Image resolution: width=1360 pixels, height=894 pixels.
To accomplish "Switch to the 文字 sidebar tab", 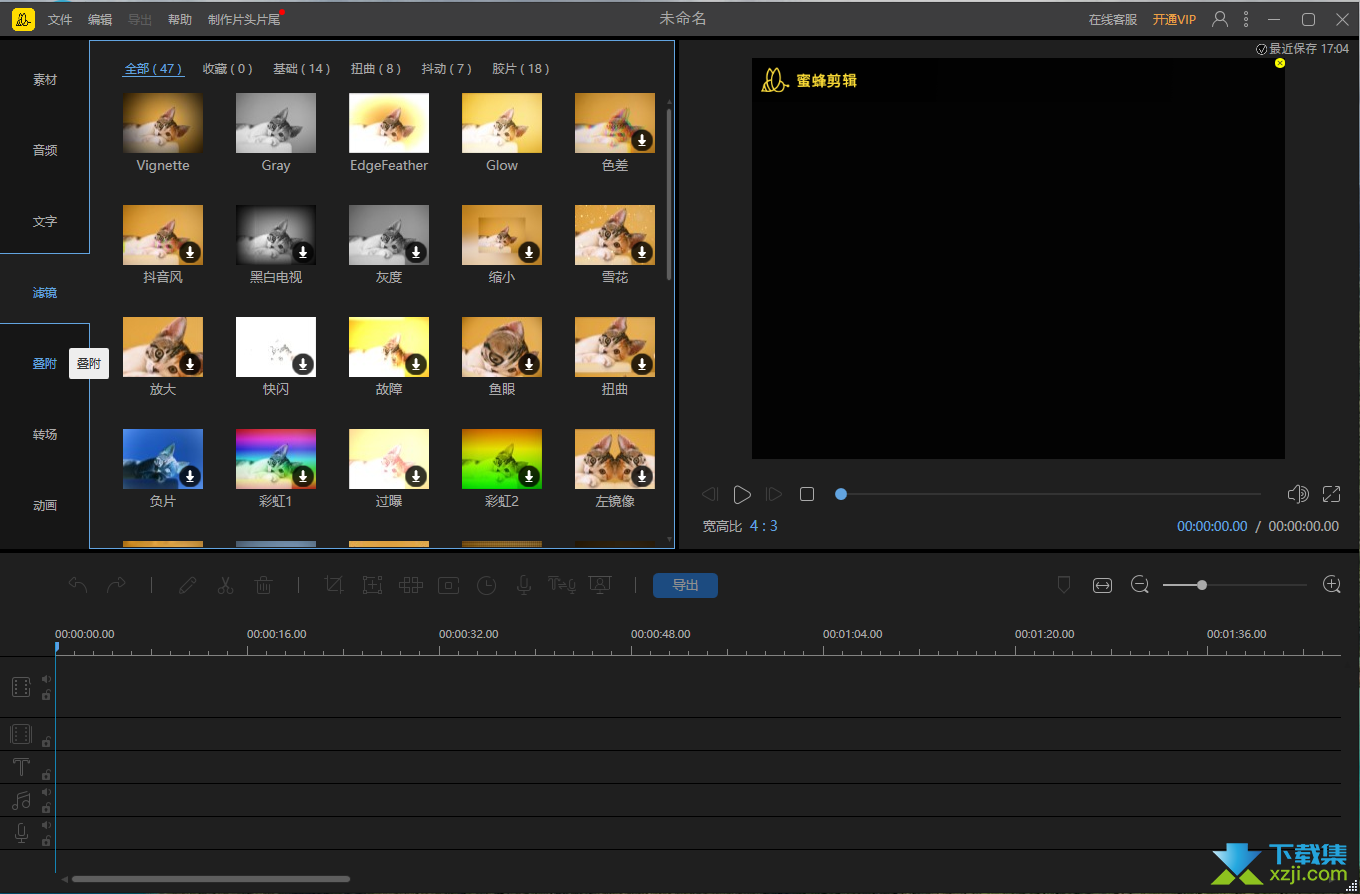I will [45, 221].
